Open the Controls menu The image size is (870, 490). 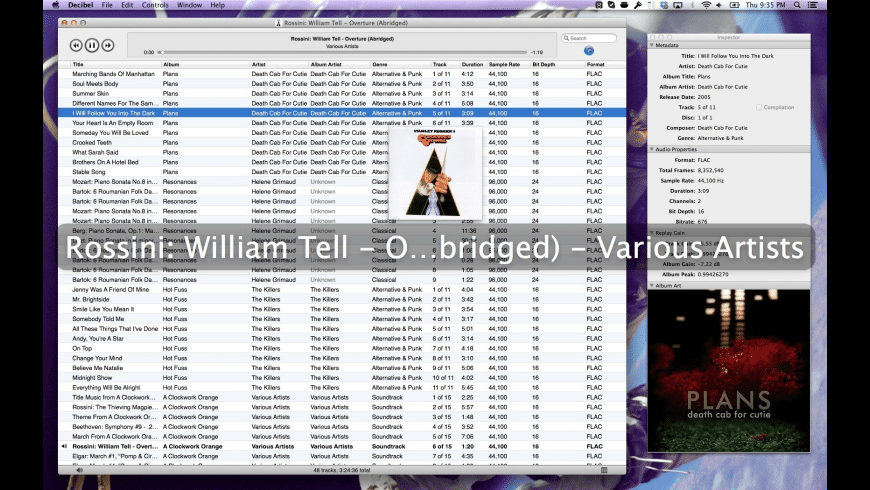click(155, 5)
